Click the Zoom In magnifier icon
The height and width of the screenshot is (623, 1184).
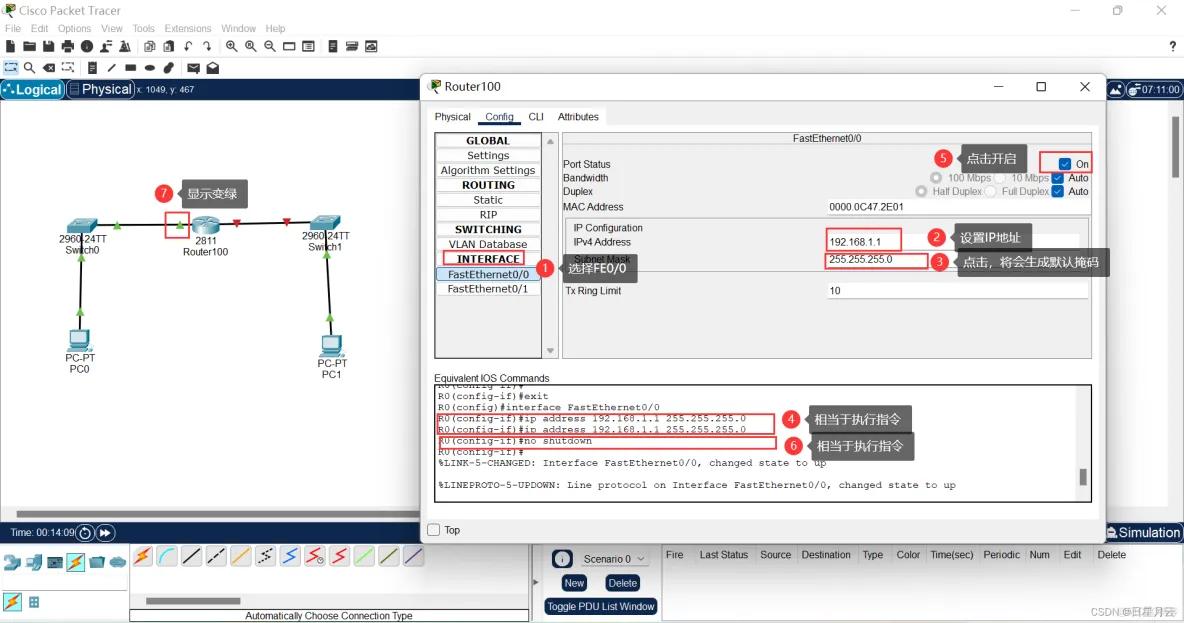pos(231,47)
